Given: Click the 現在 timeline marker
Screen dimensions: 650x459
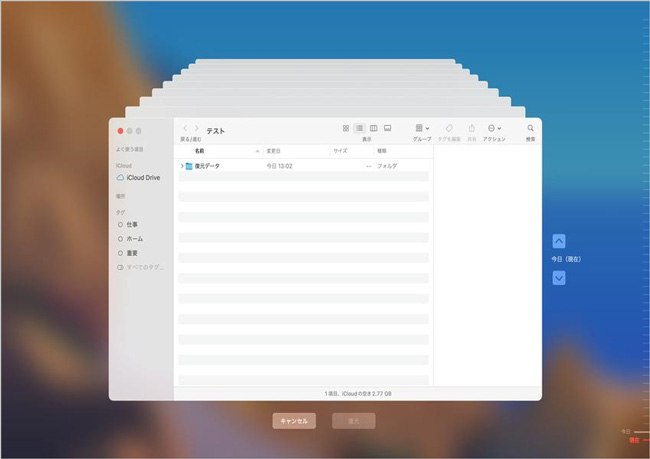Looking at the screenshot, I should (x=634, y=440).
